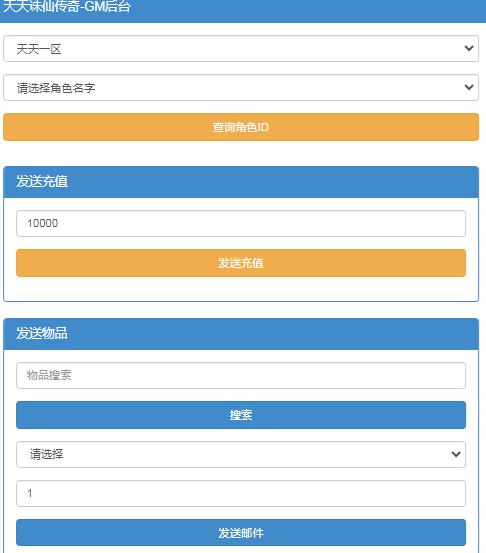Click the arrow icon on 天天一区 selector
This screenshot has height=553, width=486.
469,48
